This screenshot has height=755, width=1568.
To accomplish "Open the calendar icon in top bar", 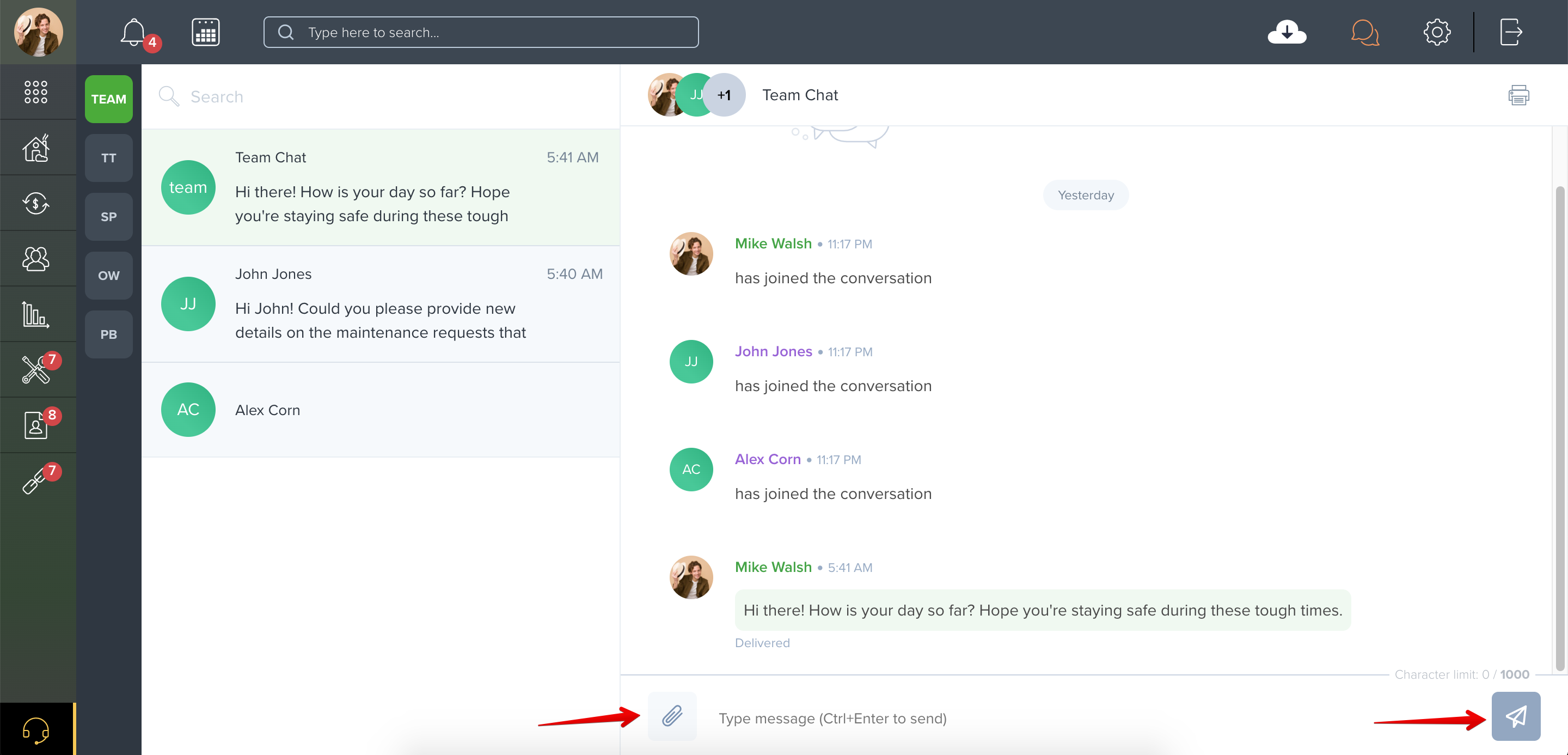I will (x=206, y=32).
